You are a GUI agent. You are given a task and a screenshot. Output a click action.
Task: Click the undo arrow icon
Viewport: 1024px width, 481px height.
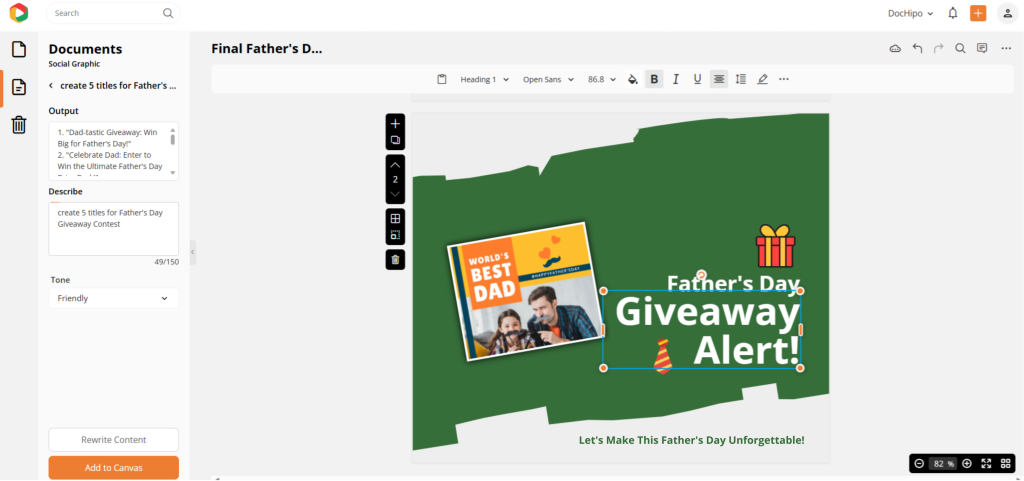(918, 48)
